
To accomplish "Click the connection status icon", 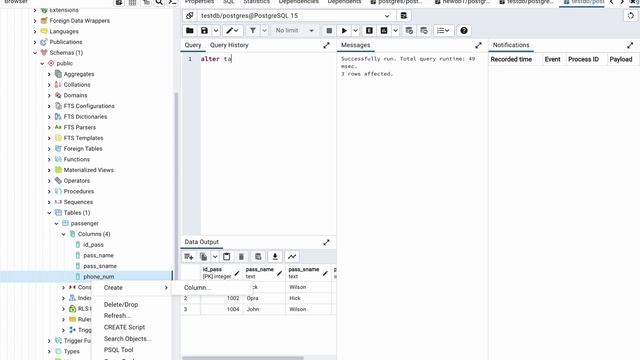I will pyautogui.click(x=189, y=16).
